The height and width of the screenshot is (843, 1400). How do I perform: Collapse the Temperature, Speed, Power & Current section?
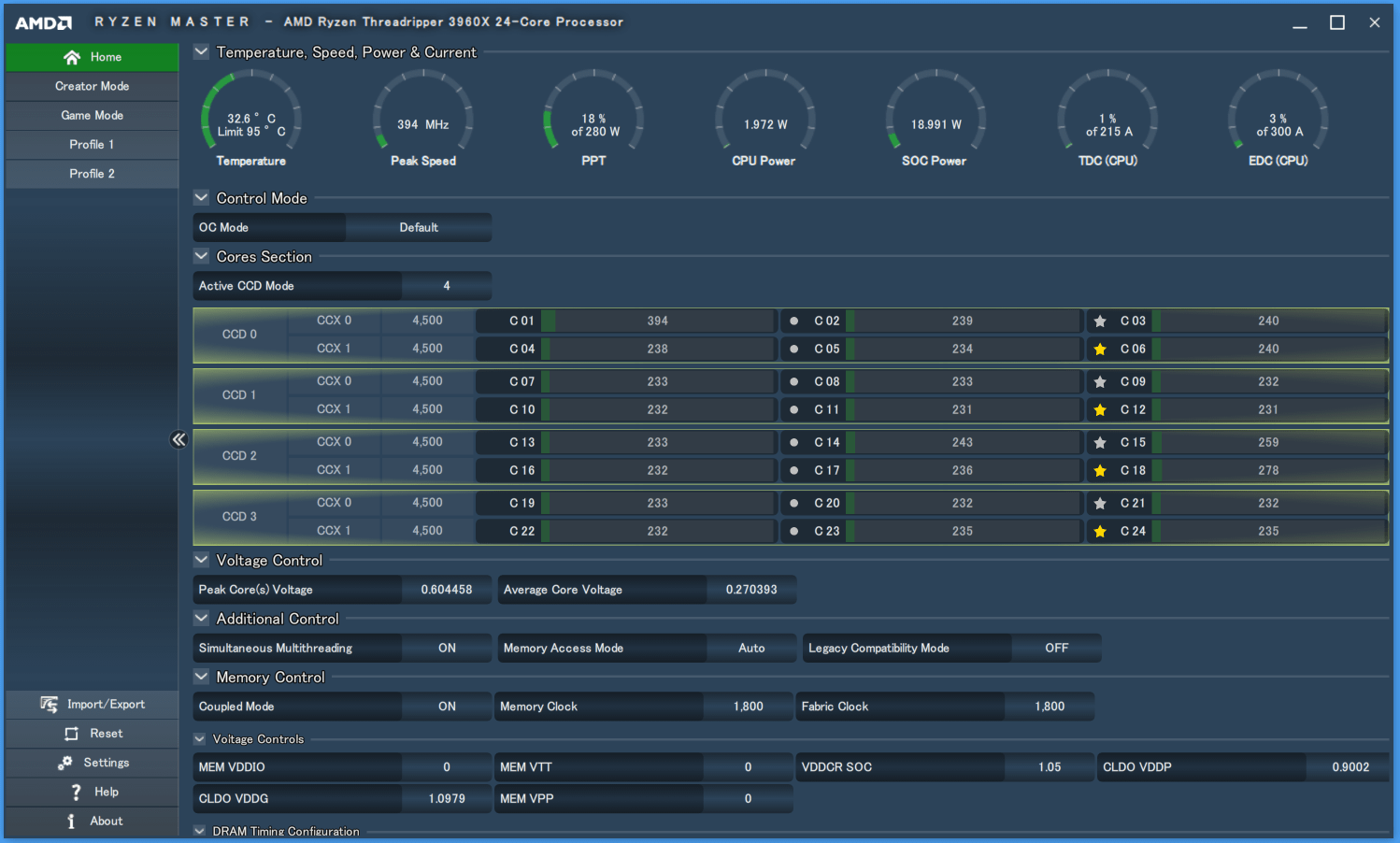[x=201, y=51]
